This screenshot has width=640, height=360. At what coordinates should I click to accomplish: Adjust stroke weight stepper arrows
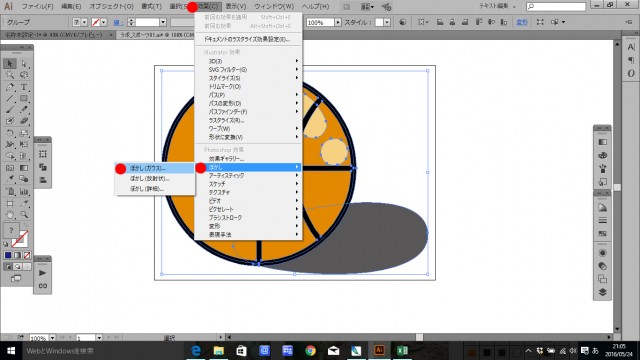131,22
